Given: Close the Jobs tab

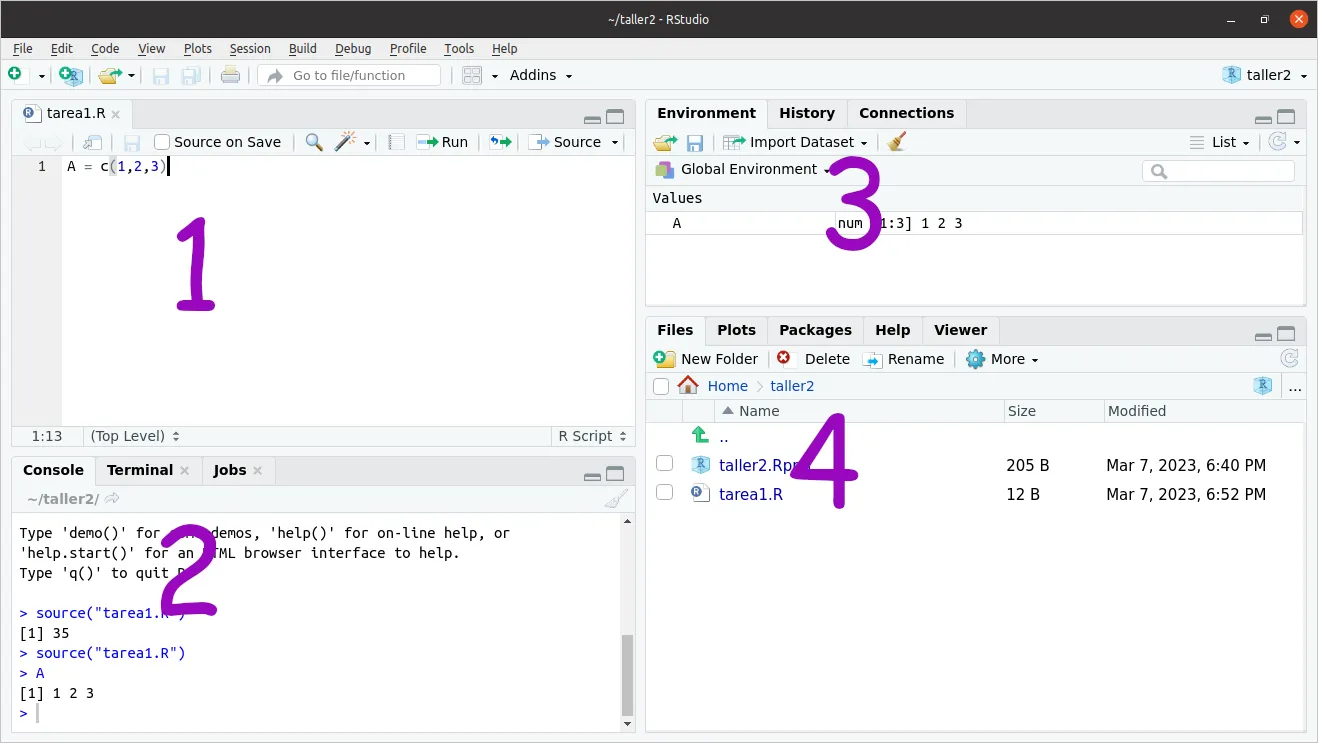Looking at the screenshot, I should [x=257, y=470].
